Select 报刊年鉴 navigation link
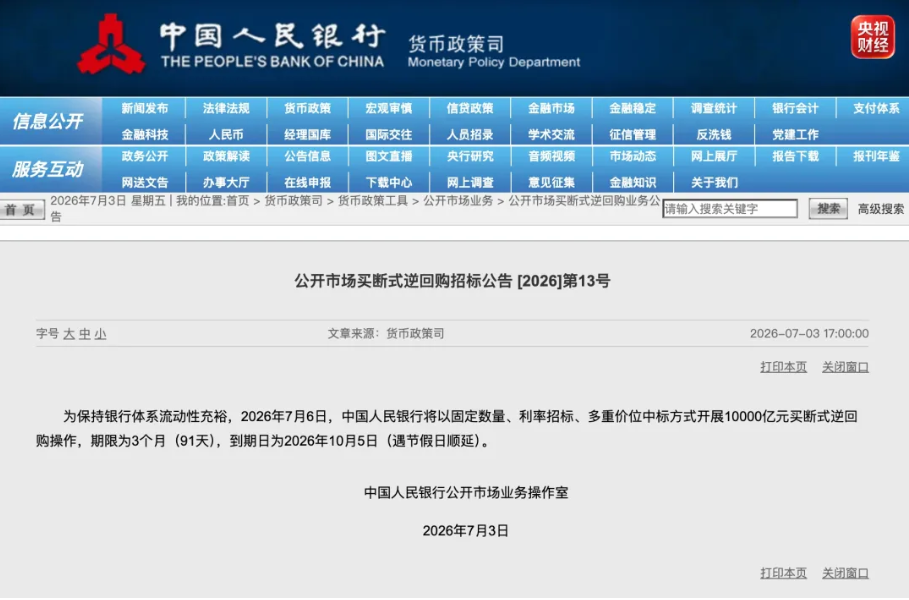The image size is (909, 600). point(876,156)
